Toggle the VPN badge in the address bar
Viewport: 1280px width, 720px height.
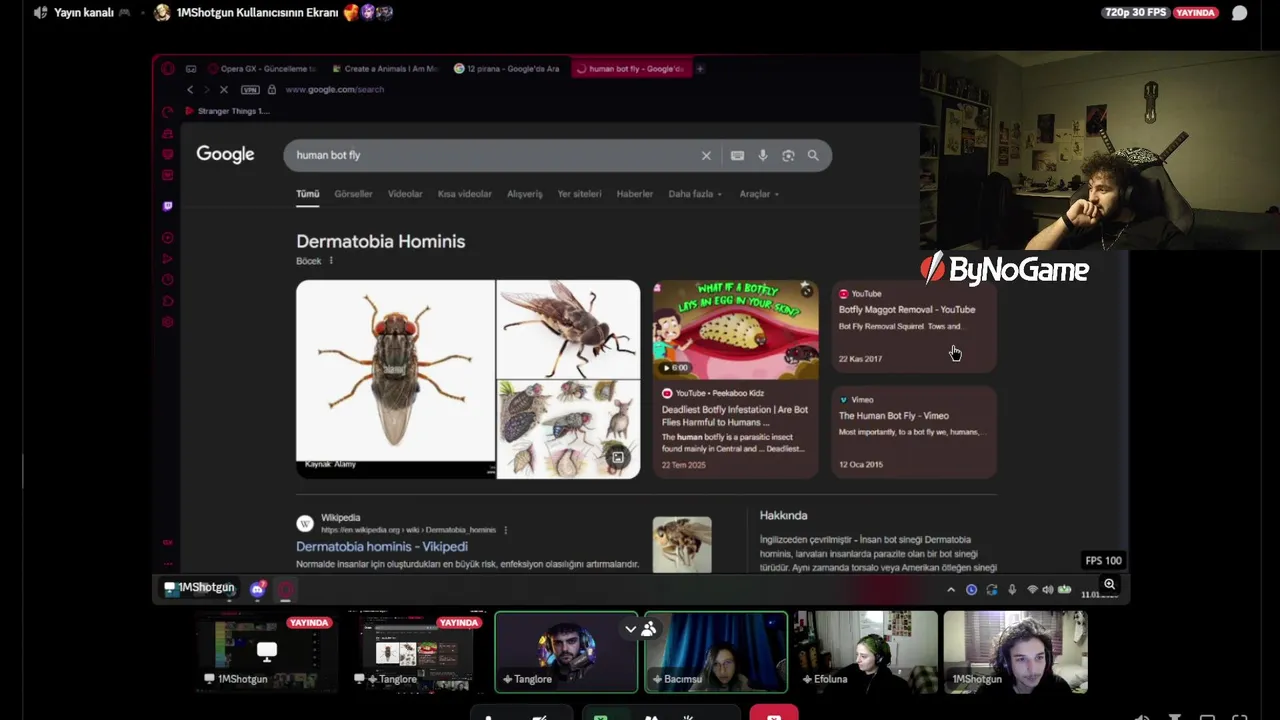click(x=249, y=89)
